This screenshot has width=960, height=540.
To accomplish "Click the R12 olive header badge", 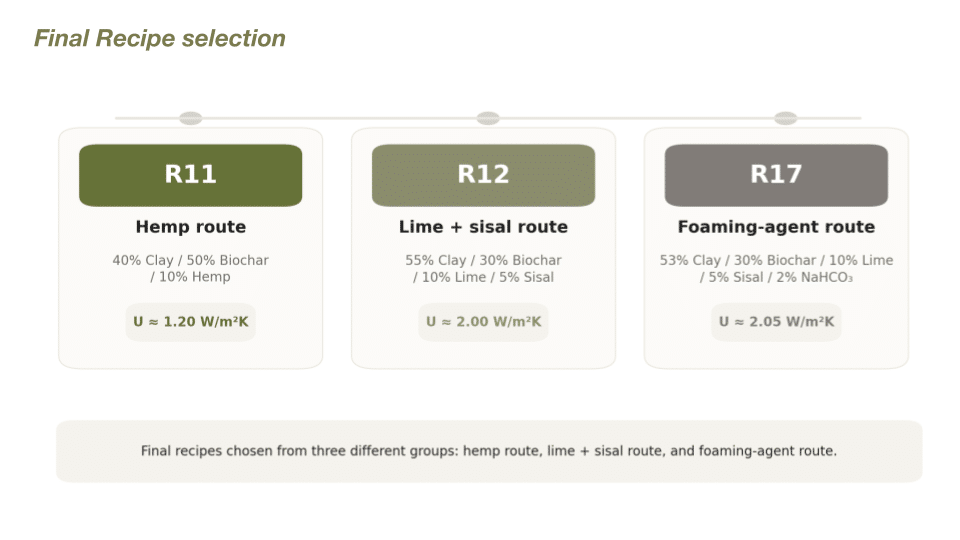I will tap(483, 175).
